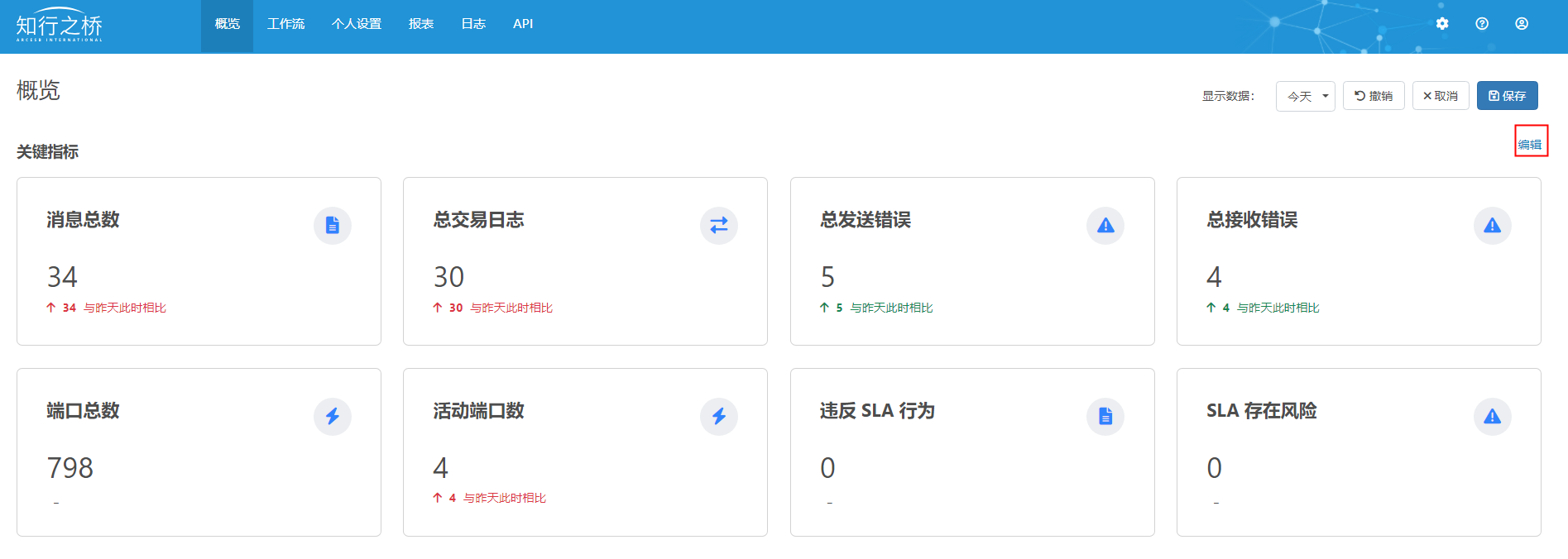
Task: Click the warning icon in 总接收错误 card
Action: click(1493, 225)
